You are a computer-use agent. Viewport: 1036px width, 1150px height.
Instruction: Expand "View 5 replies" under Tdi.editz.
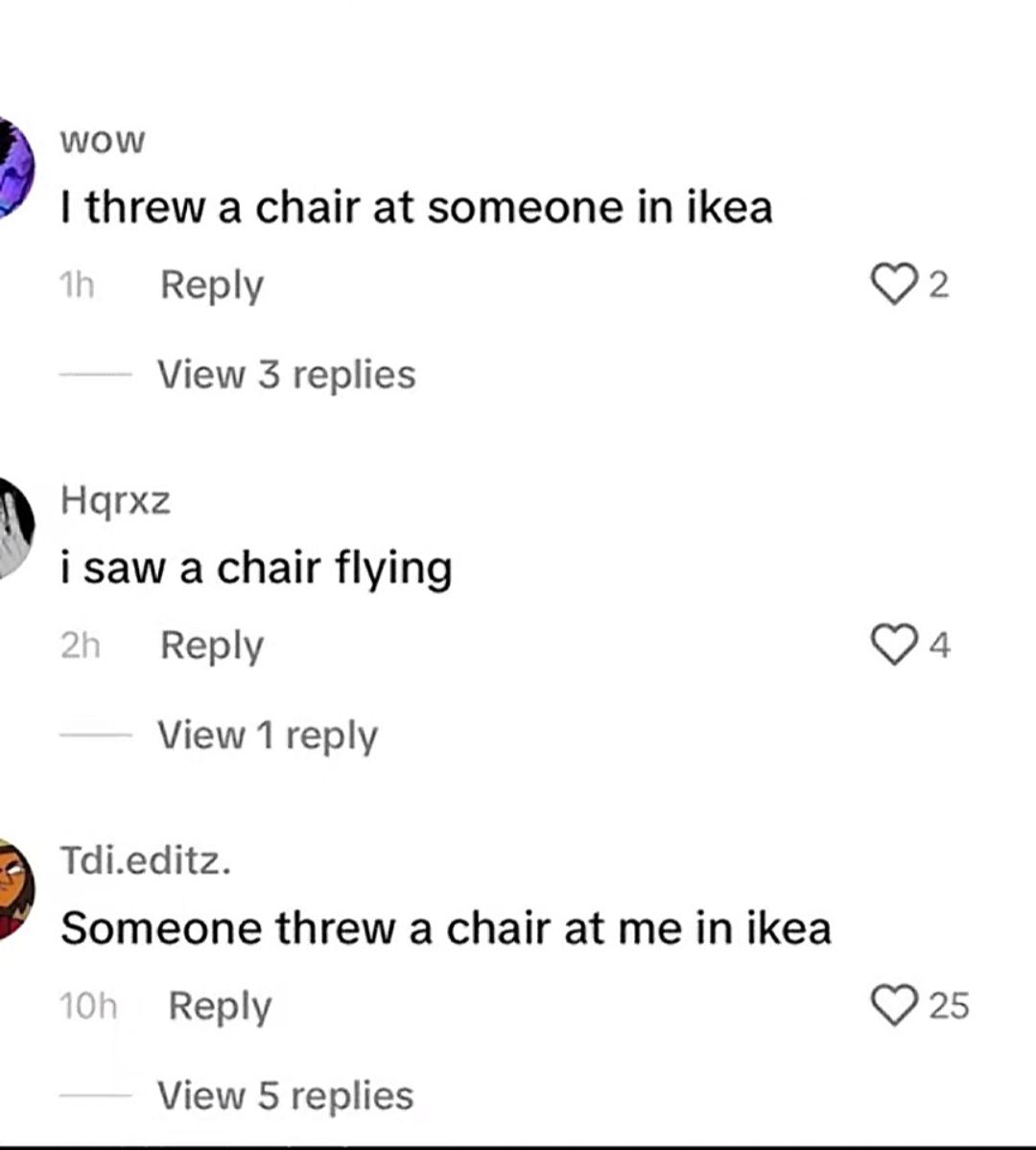[285, 1095]
